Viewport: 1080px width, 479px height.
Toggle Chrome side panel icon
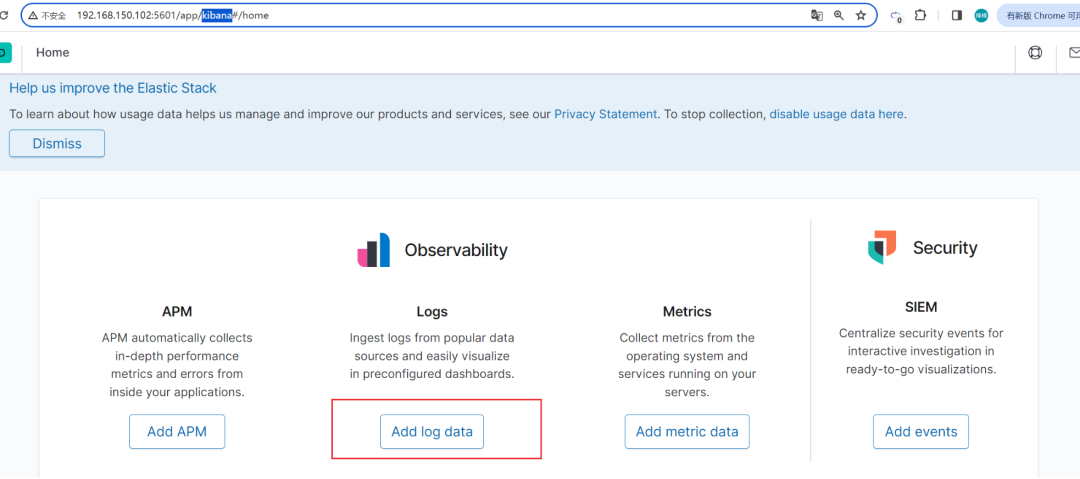[x=956, y=16]
